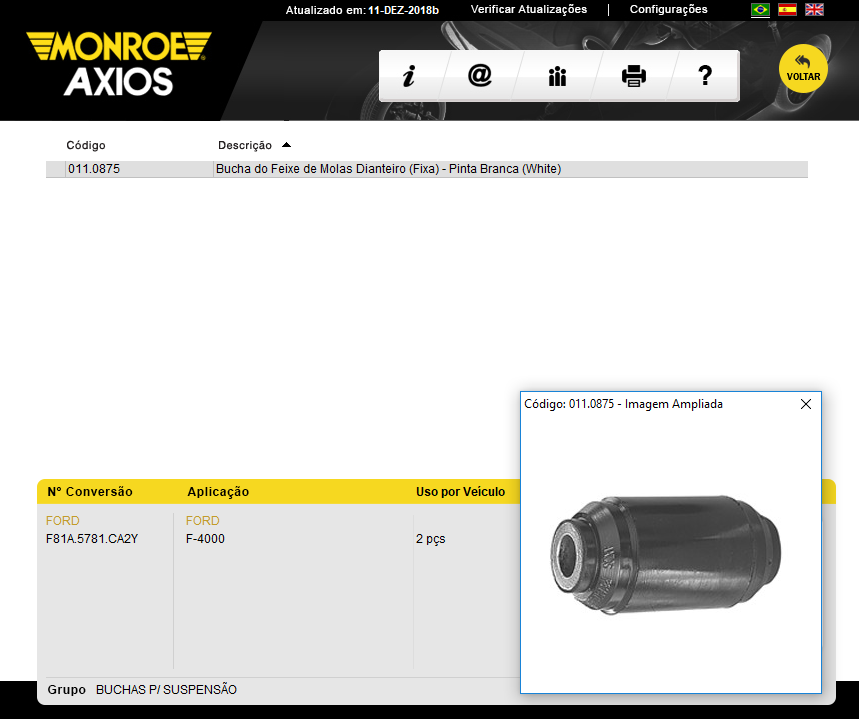Open the Configurações menu

click(668, 10)
